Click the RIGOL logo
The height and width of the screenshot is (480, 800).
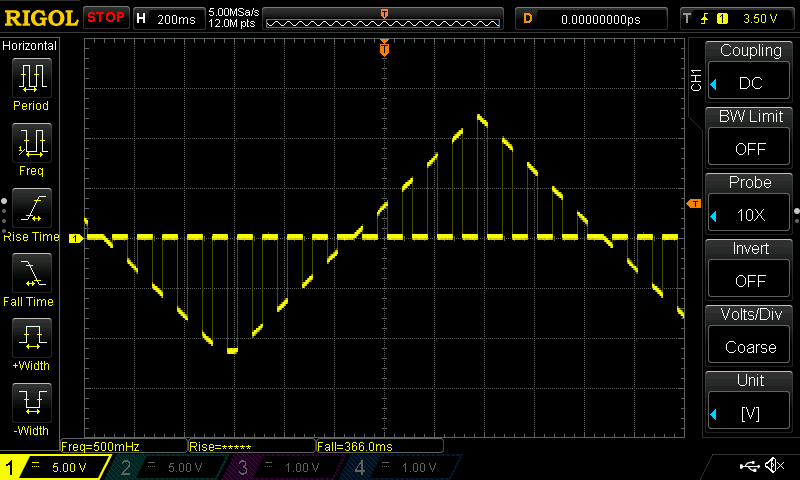pyautogui.click(x=41, y=18)
